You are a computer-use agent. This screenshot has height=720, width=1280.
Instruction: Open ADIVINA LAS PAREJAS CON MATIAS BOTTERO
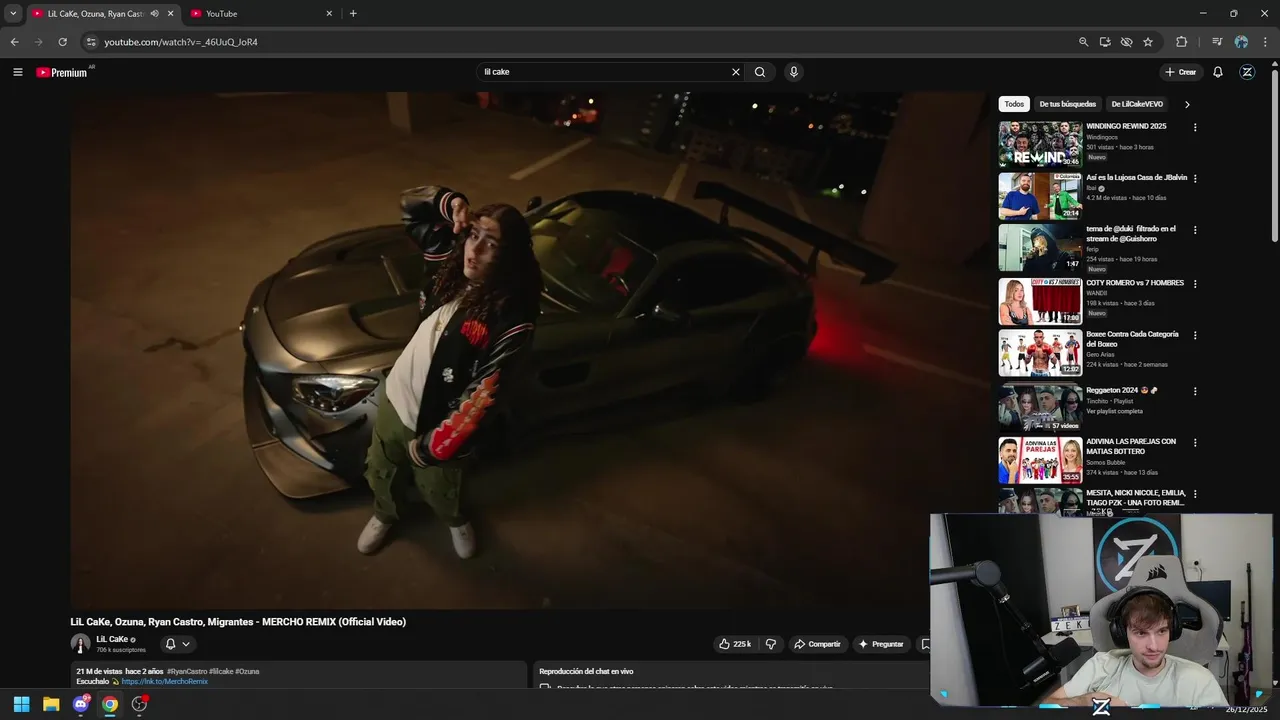(1131, 446)
